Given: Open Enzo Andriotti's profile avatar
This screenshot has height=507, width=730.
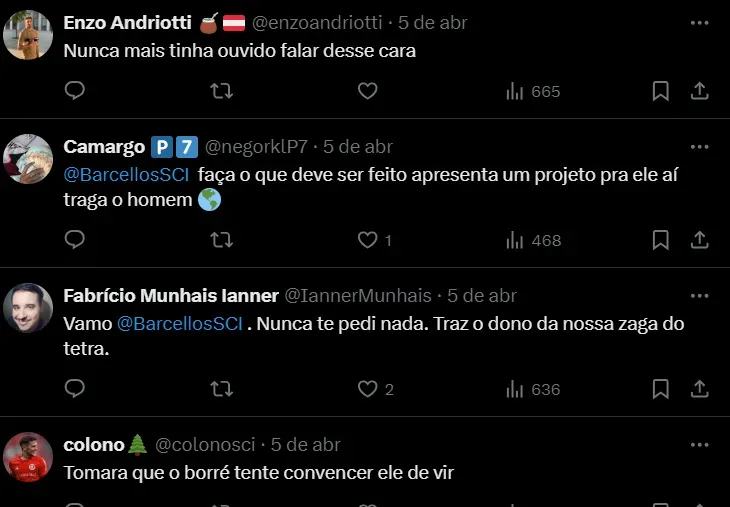Looking at the screenshot, I should tap(28, 34).
